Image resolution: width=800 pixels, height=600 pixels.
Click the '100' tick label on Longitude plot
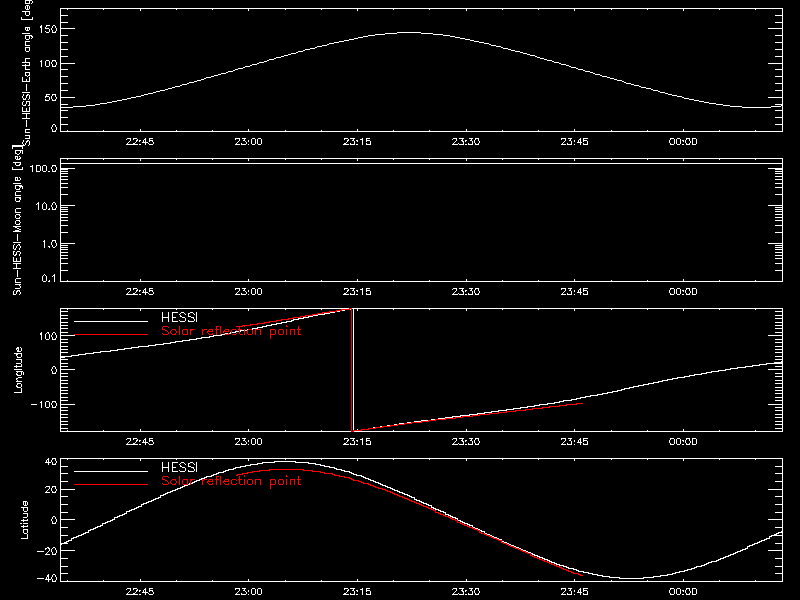47,336
